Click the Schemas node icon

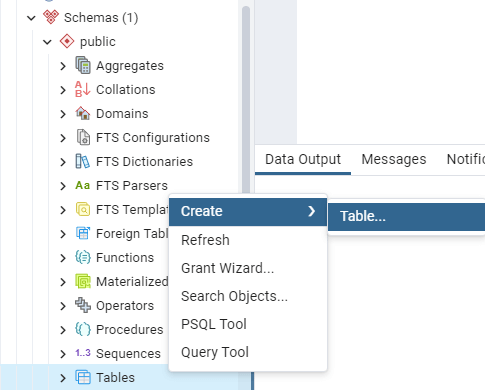pyautogui.click(x=51, y=17)
